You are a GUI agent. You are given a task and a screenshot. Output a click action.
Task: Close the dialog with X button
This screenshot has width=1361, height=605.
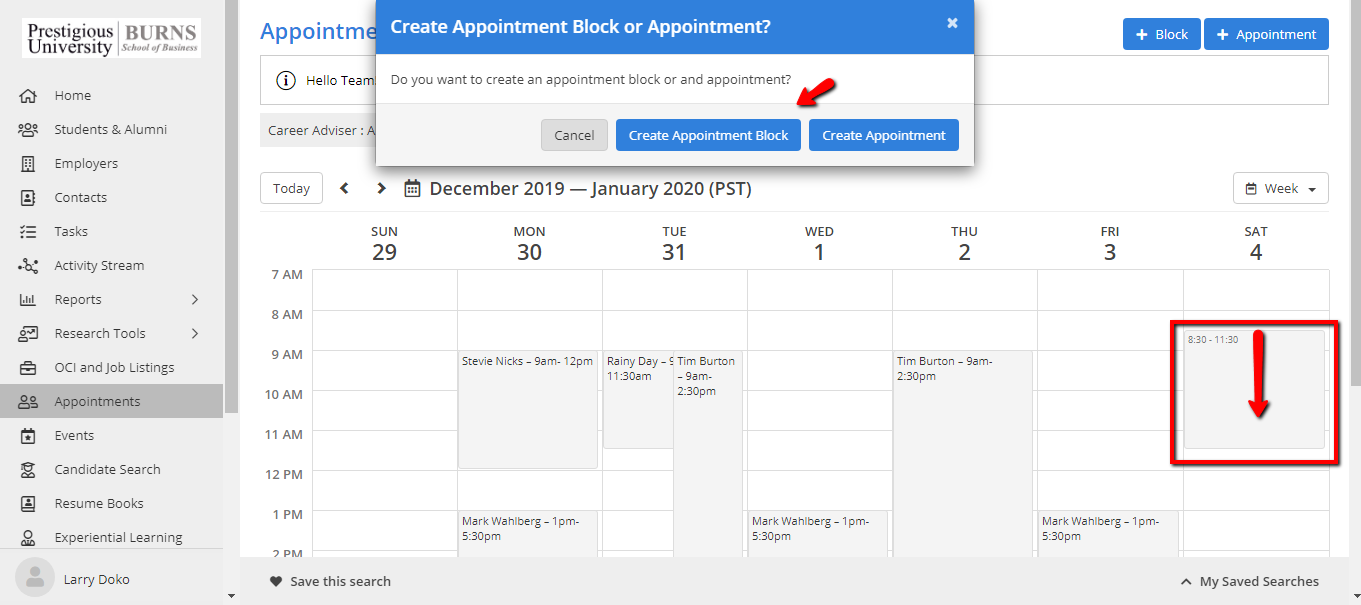click(x=952, y=23)
